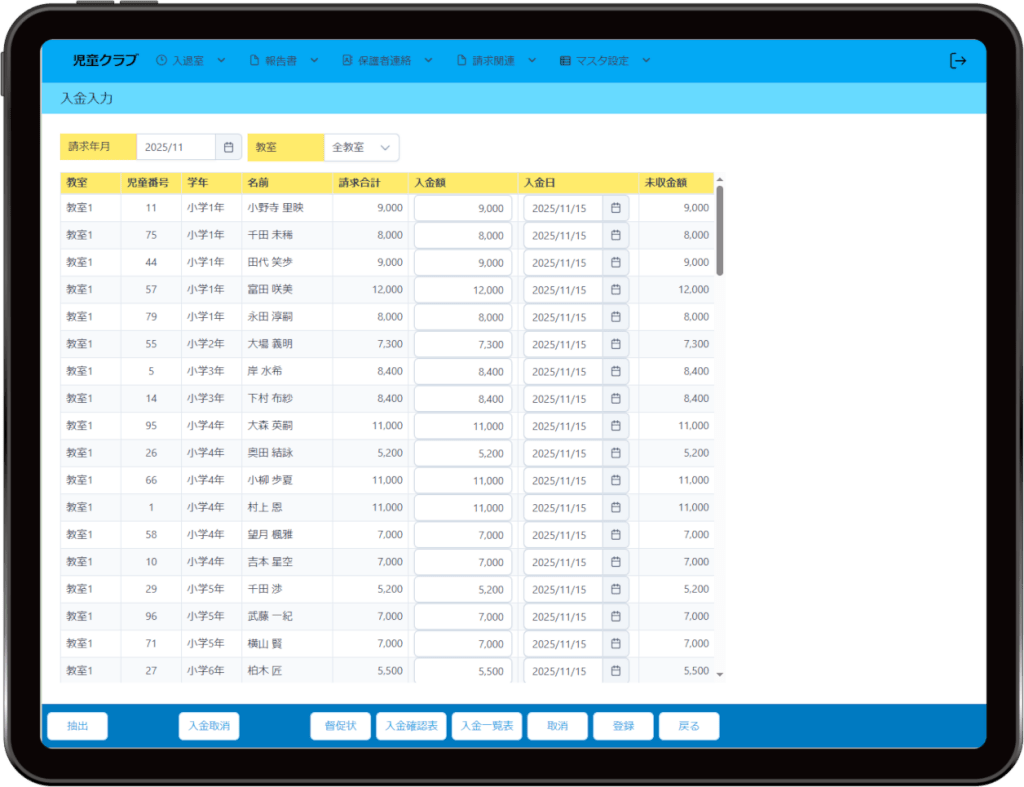Open calendar icon for 請求年月 field
Viewport: 1024px width, 787px height.
228,147
